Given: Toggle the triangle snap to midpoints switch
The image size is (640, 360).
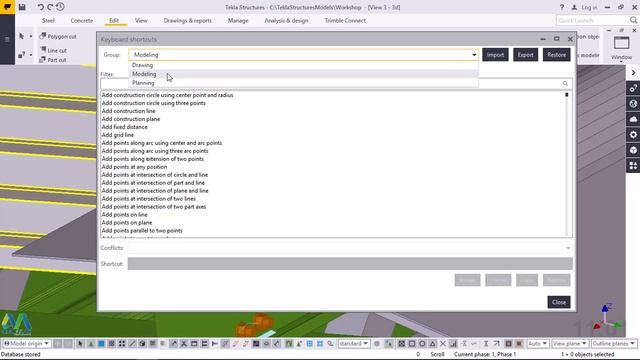Looking at the screenshot, I should 432,344.
